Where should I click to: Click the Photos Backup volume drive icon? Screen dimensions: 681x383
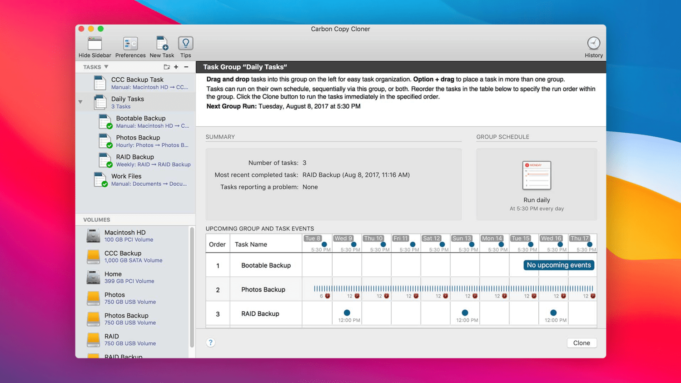[x=93, y=319]
